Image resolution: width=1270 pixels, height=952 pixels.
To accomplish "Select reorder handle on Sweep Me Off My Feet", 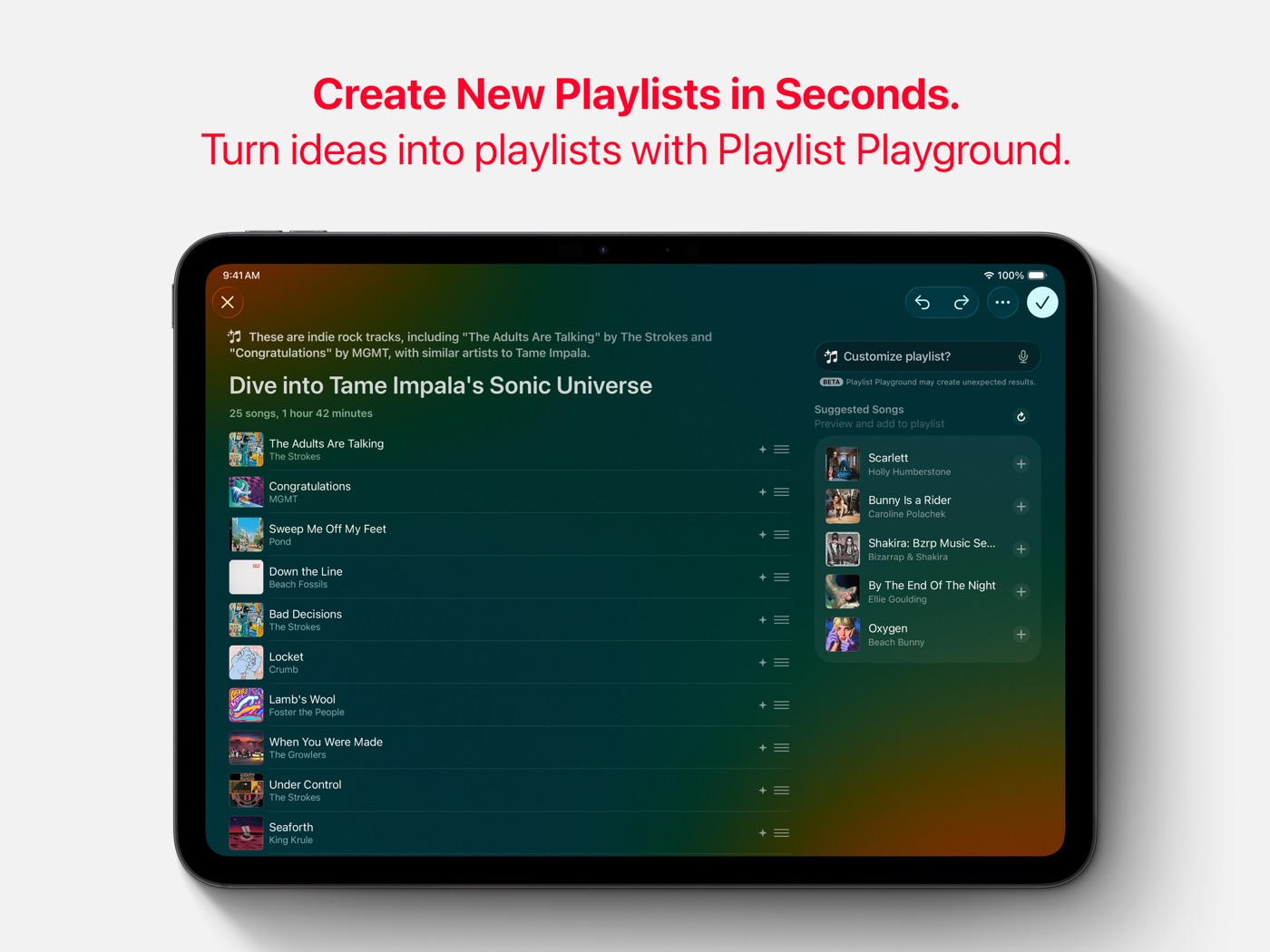I will [x=781, y=535].
